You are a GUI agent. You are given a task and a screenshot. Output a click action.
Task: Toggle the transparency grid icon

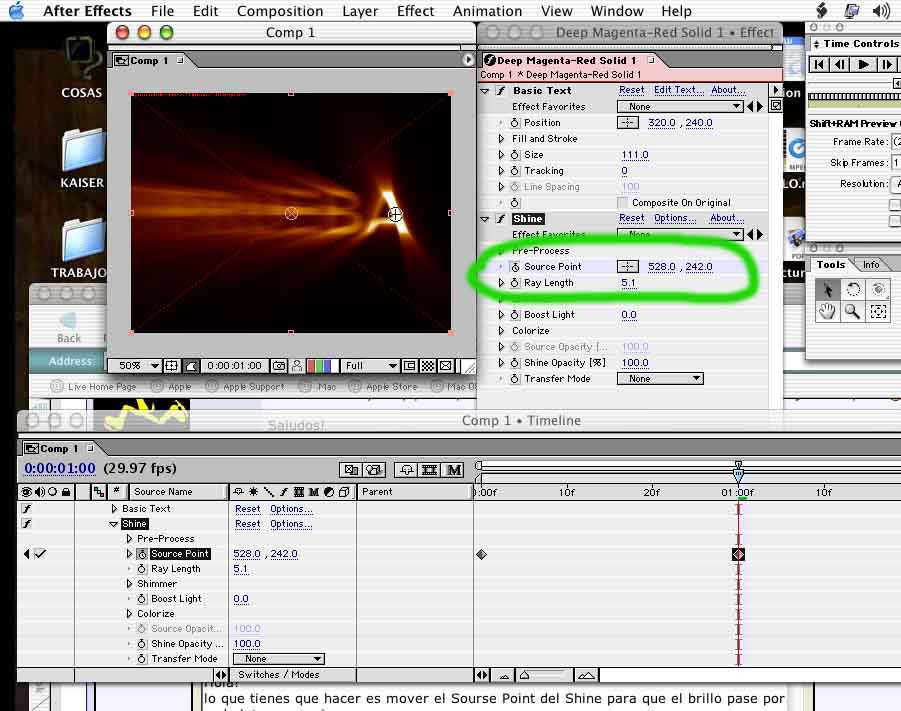pyautogui.click(x=428, y=366)
